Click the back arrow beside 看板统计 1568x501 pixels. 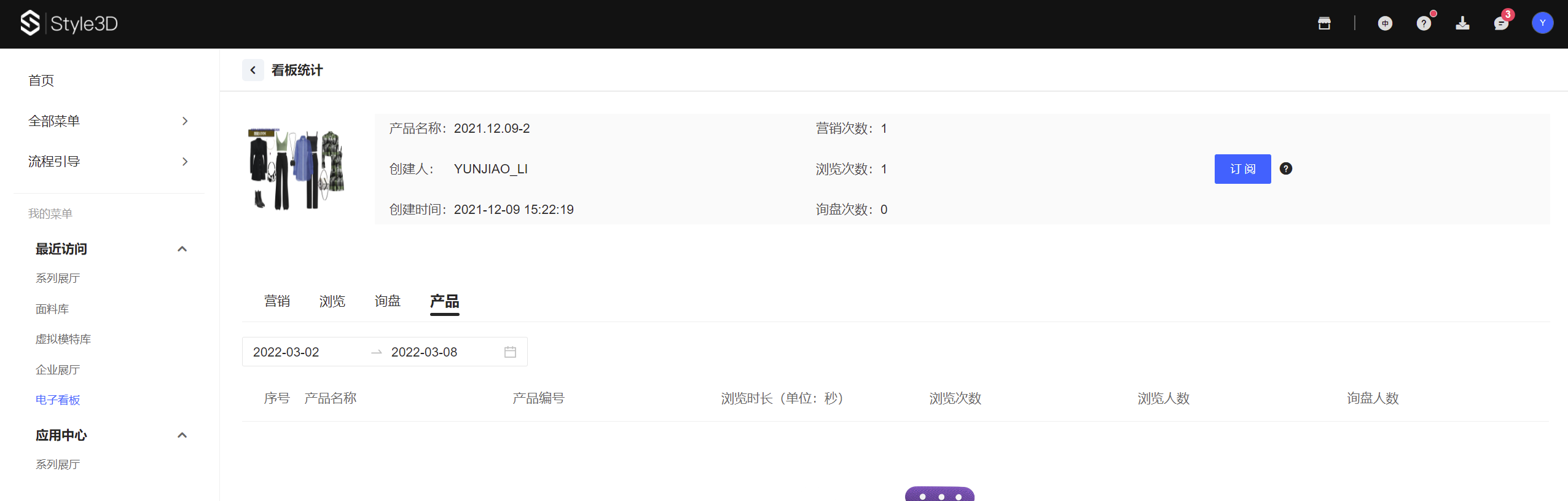pyautogui.click(x=253, y=70)
